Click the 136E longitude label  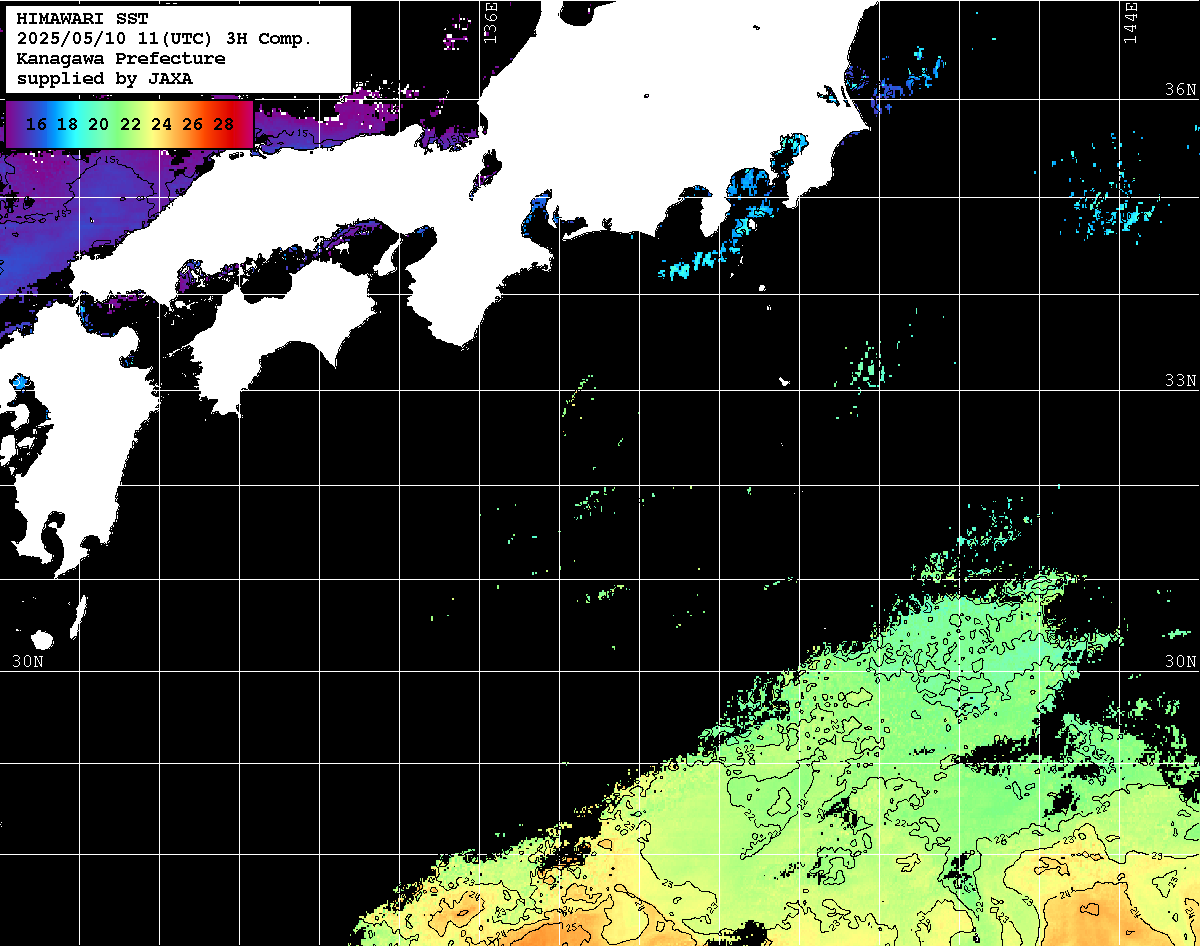490,22
